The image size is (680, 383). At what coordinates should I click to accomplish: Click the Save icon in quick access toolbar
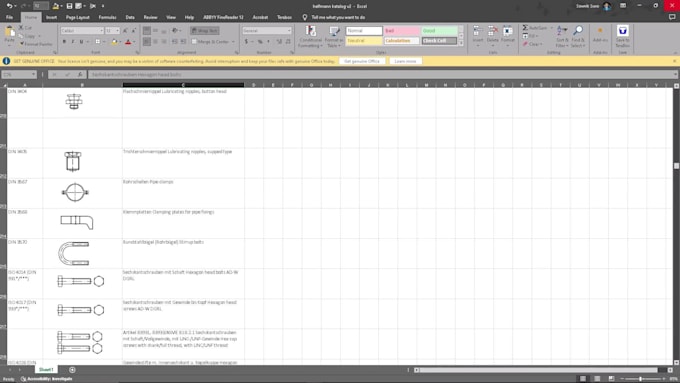point(69,6)
